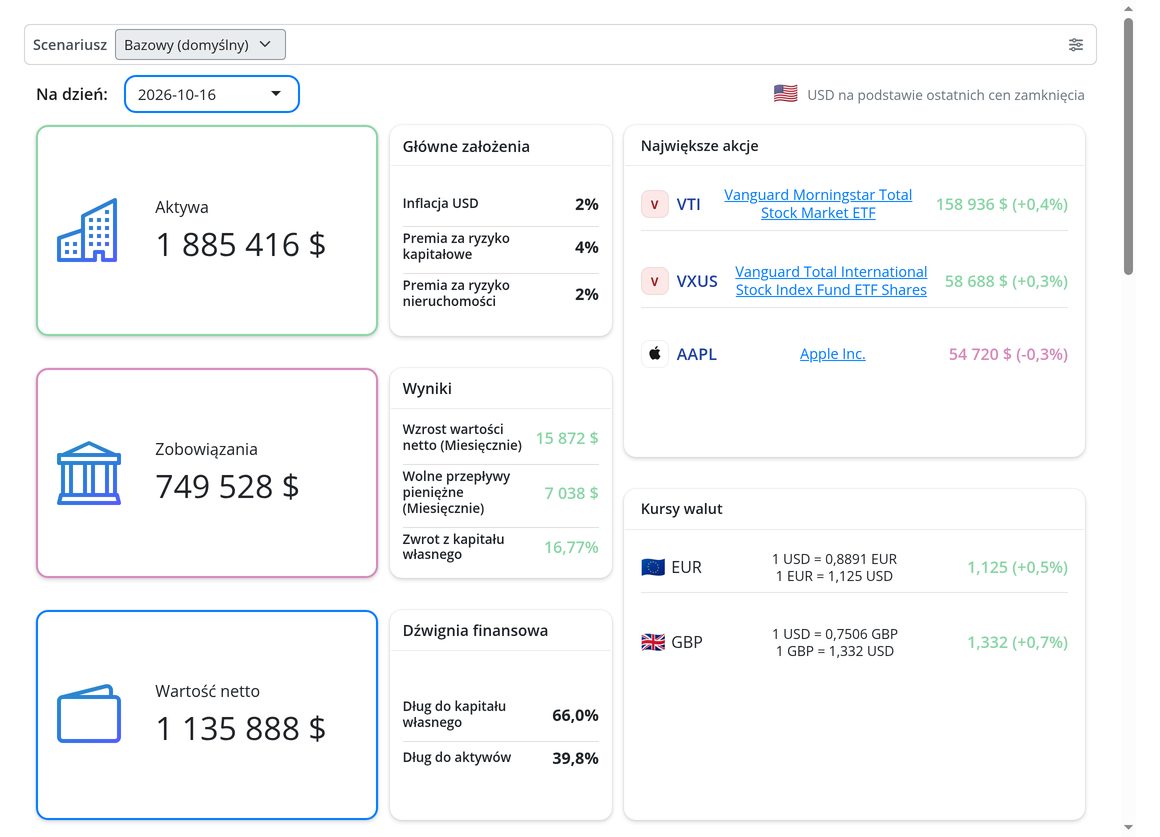Open Vanguard Total International Stock Index Fund link
The height and width of the screenshot is (837, 1160).
click(831, 280)
